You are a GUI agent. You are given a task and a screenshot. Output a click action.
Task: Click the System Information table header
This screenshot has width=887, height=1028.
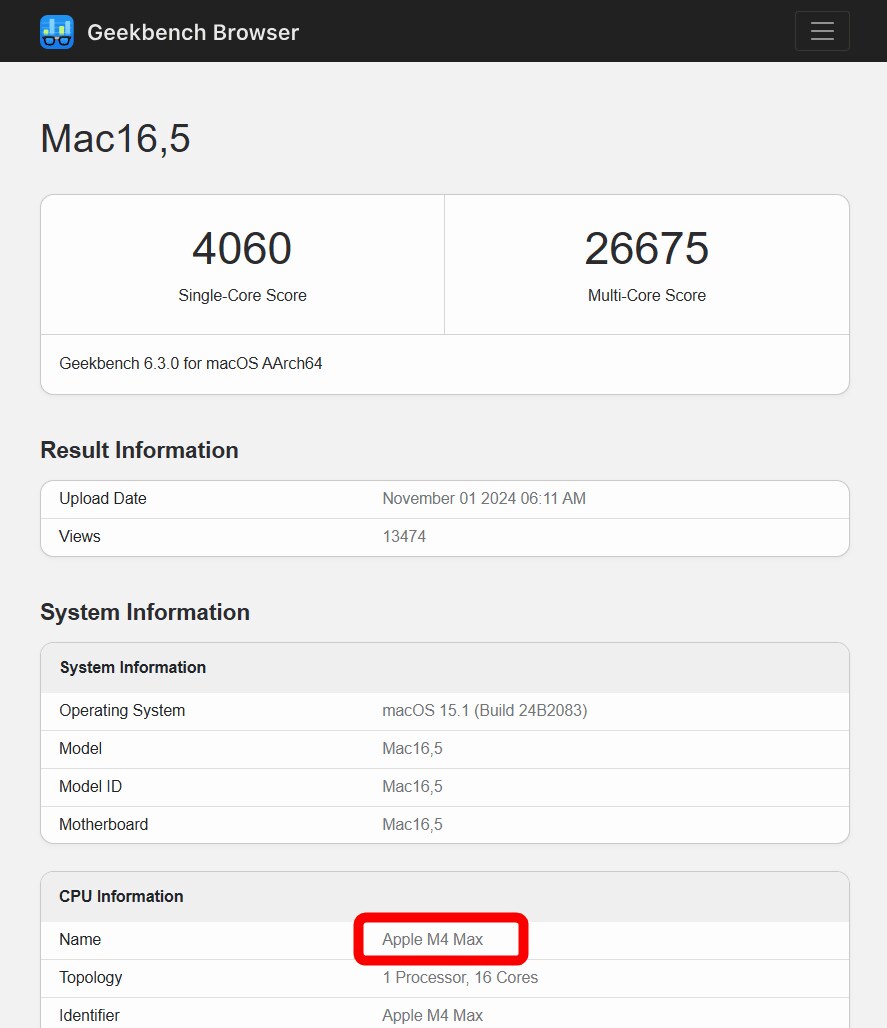[x=133, y=667]
